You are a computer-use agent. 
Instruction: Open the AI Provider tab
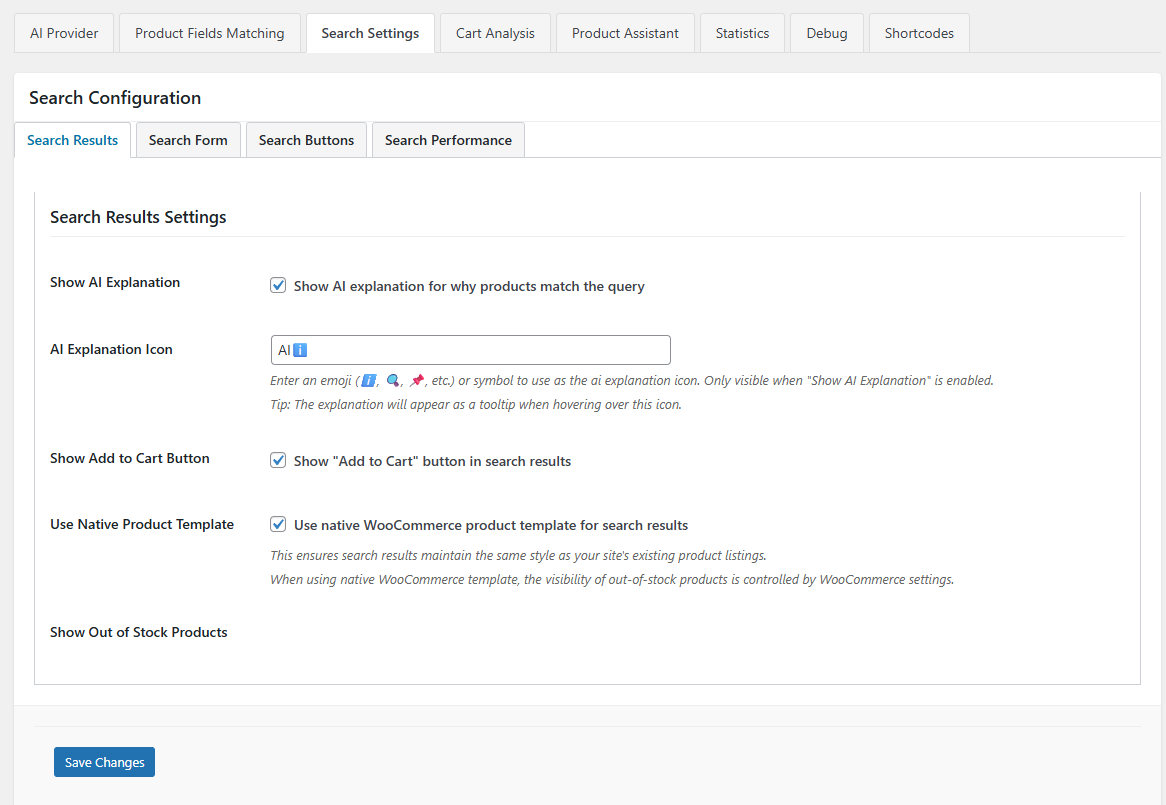[64, 33]
